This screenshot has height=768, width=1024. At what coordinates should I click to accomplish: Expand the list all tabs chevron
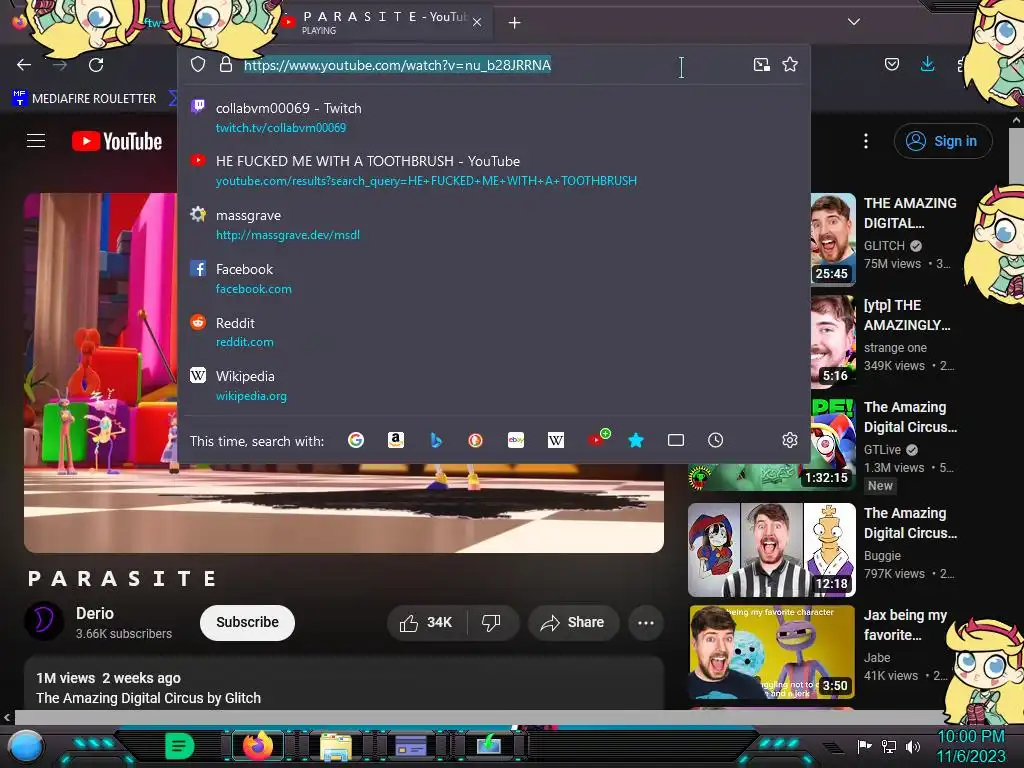pos(854,22)
